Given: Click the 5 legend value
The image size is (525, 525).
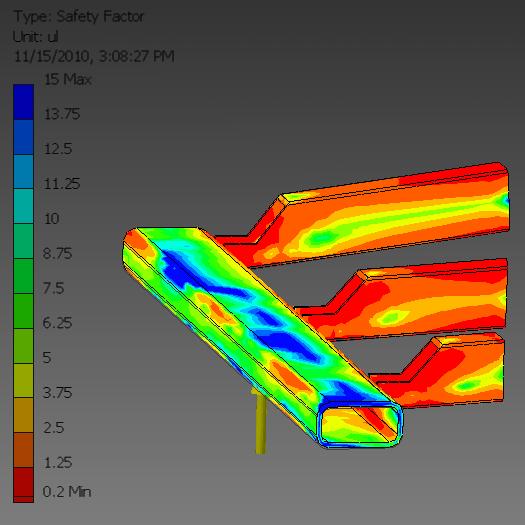Looking at the screenshot, I should [47, 358].
